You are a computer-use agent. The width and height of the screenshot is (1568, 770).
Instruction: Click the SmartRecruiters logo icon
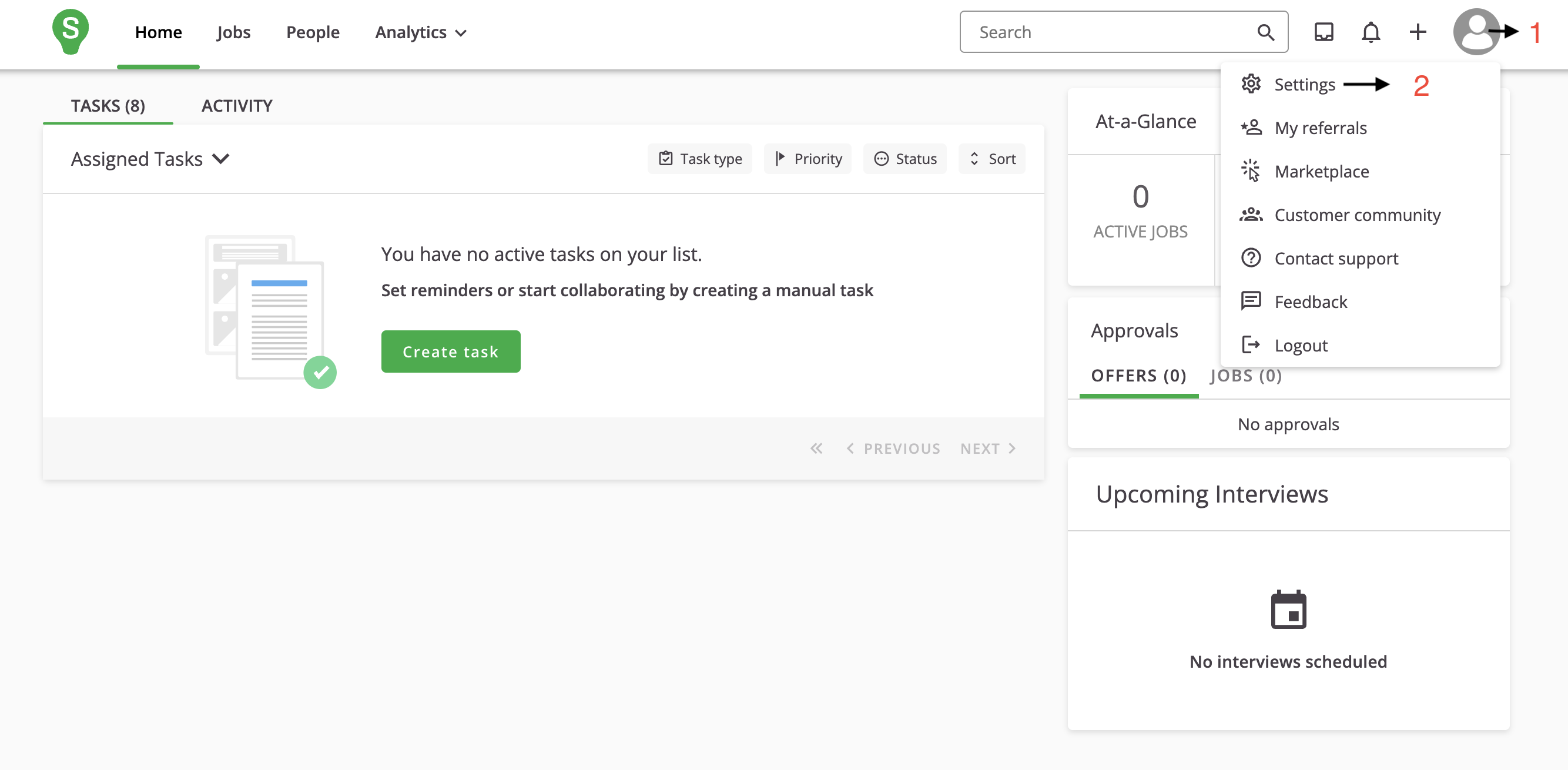[x=71, y=32]
